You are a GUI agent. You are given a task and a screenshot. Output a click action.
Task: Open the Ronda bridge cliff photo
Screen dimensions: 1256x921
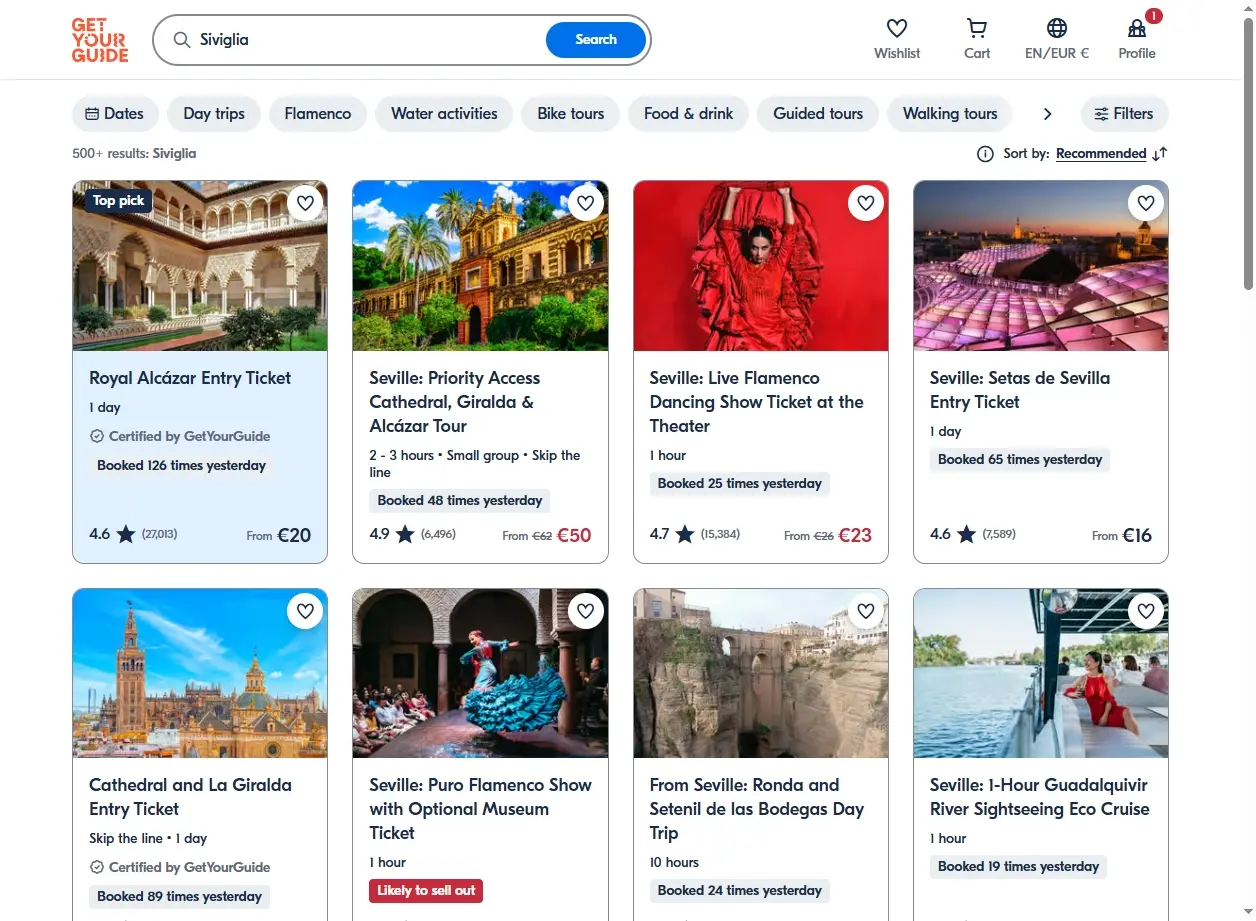click(x=761, y=673)
